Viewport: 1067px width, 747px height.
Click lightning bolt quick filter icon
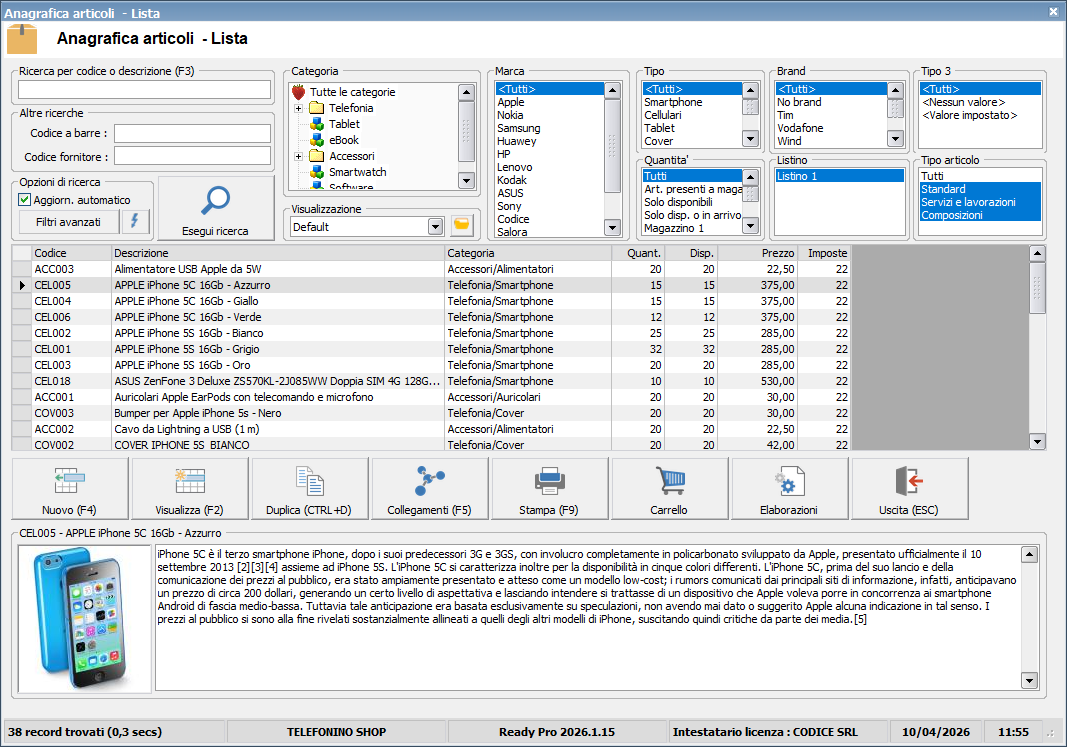136,222
